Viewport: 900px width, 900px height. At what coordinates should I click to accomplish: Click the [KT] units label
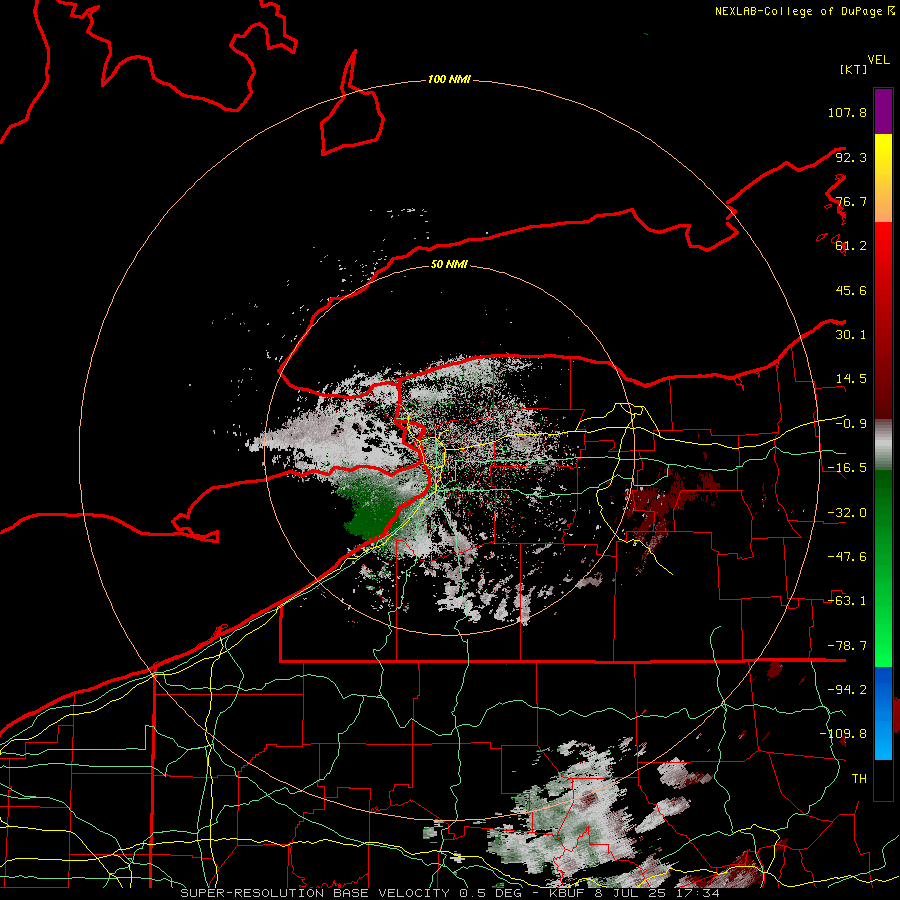[854, 69]
